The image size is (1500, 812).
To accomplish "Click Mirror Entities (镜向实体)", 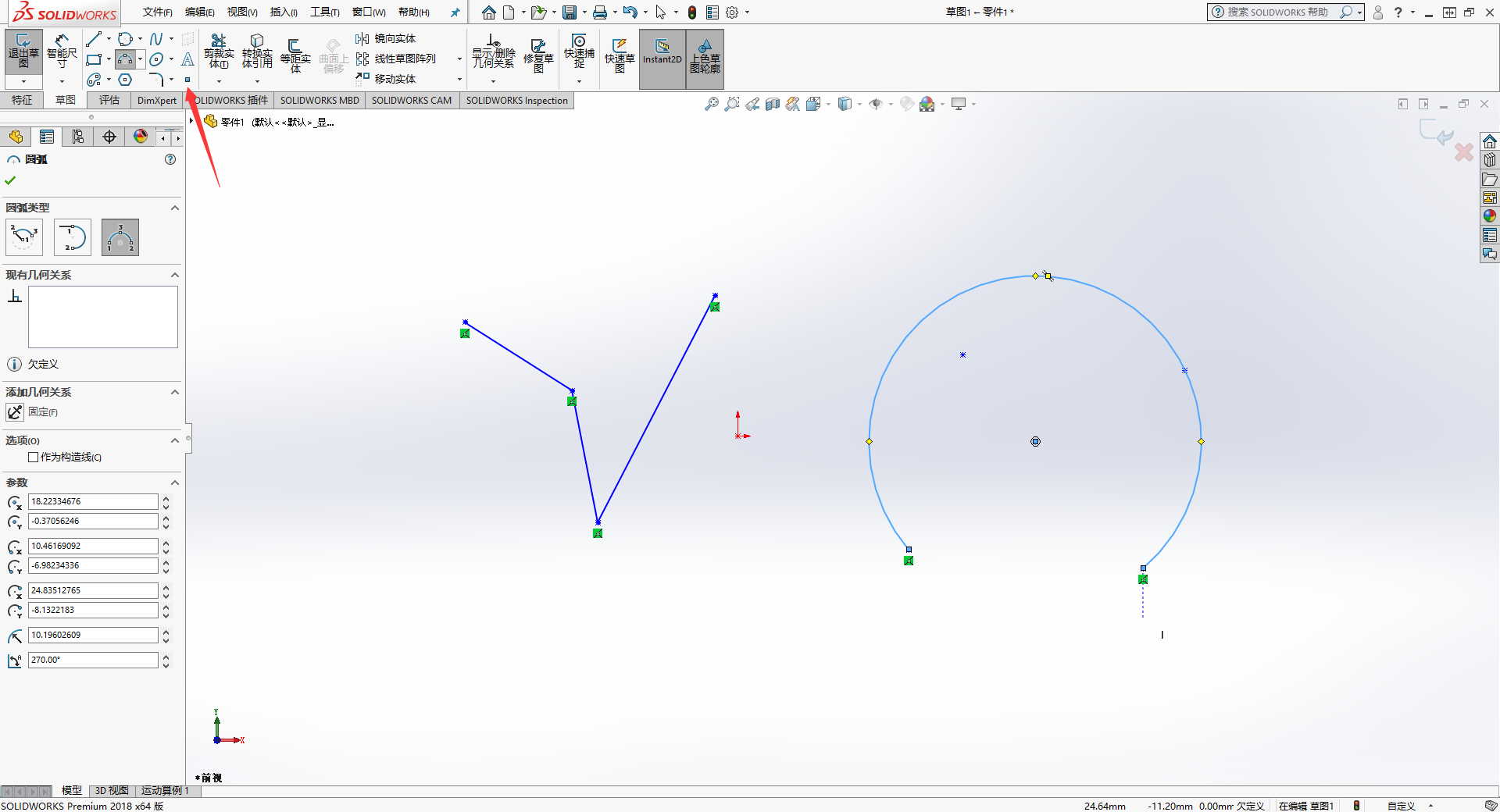I will [385, 38].
